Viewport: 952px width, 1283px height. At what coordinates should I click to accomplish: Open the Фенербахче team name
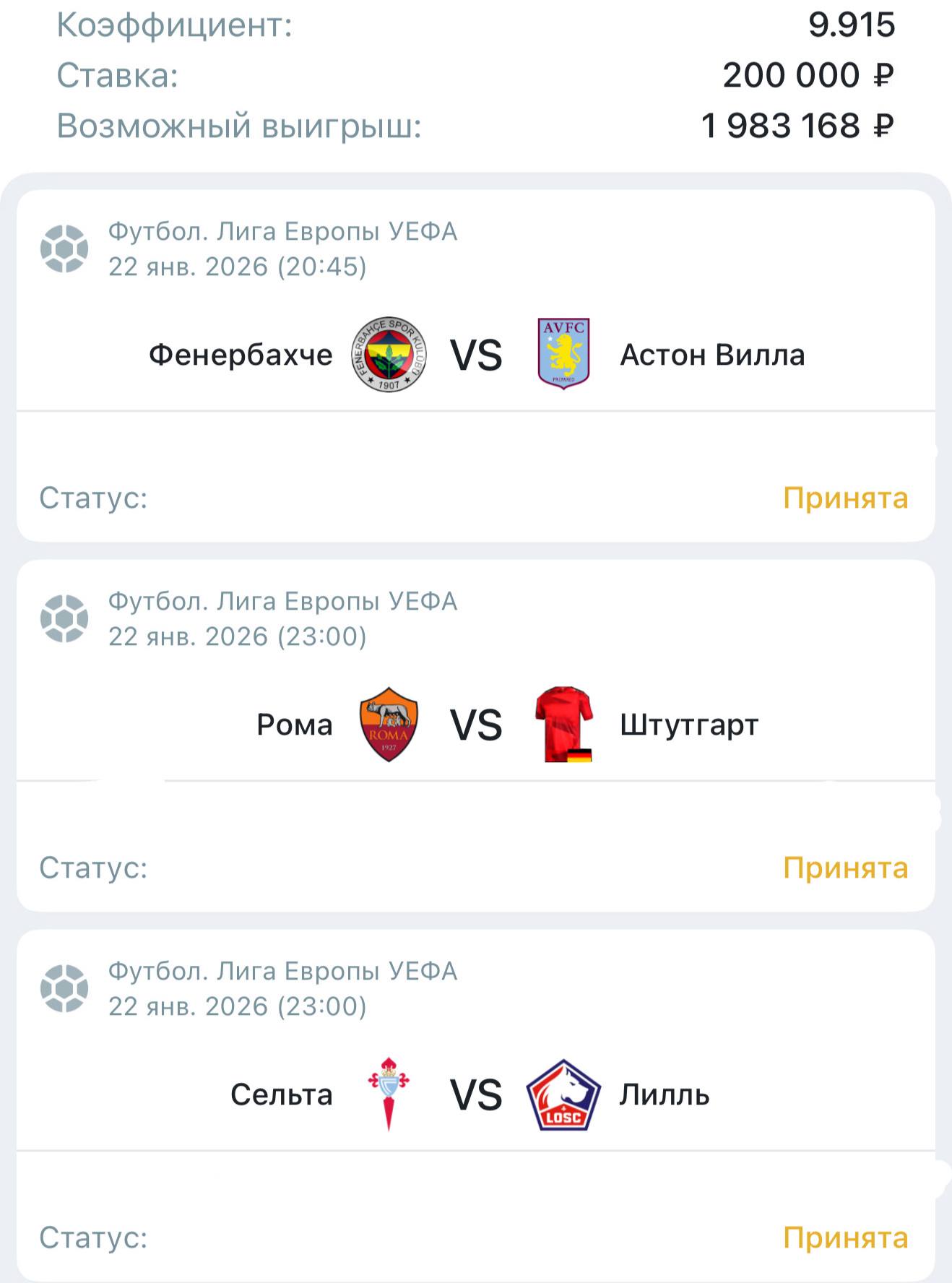point(241,355)
